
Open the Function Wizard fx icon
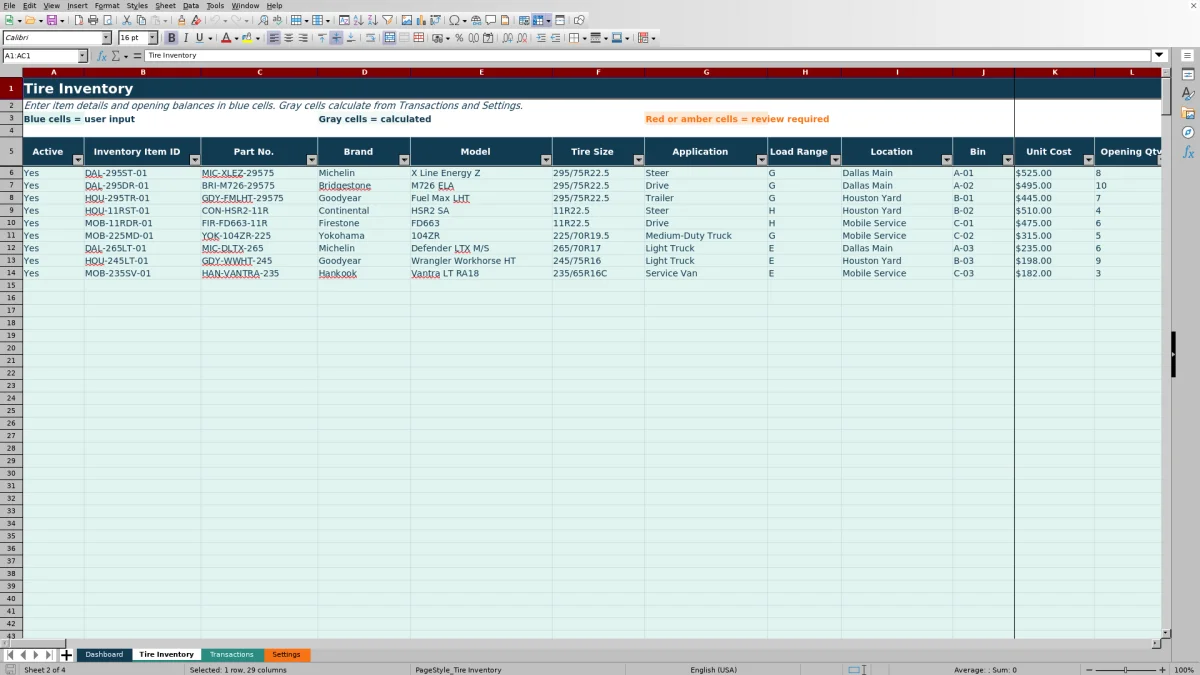coord(102,56)
